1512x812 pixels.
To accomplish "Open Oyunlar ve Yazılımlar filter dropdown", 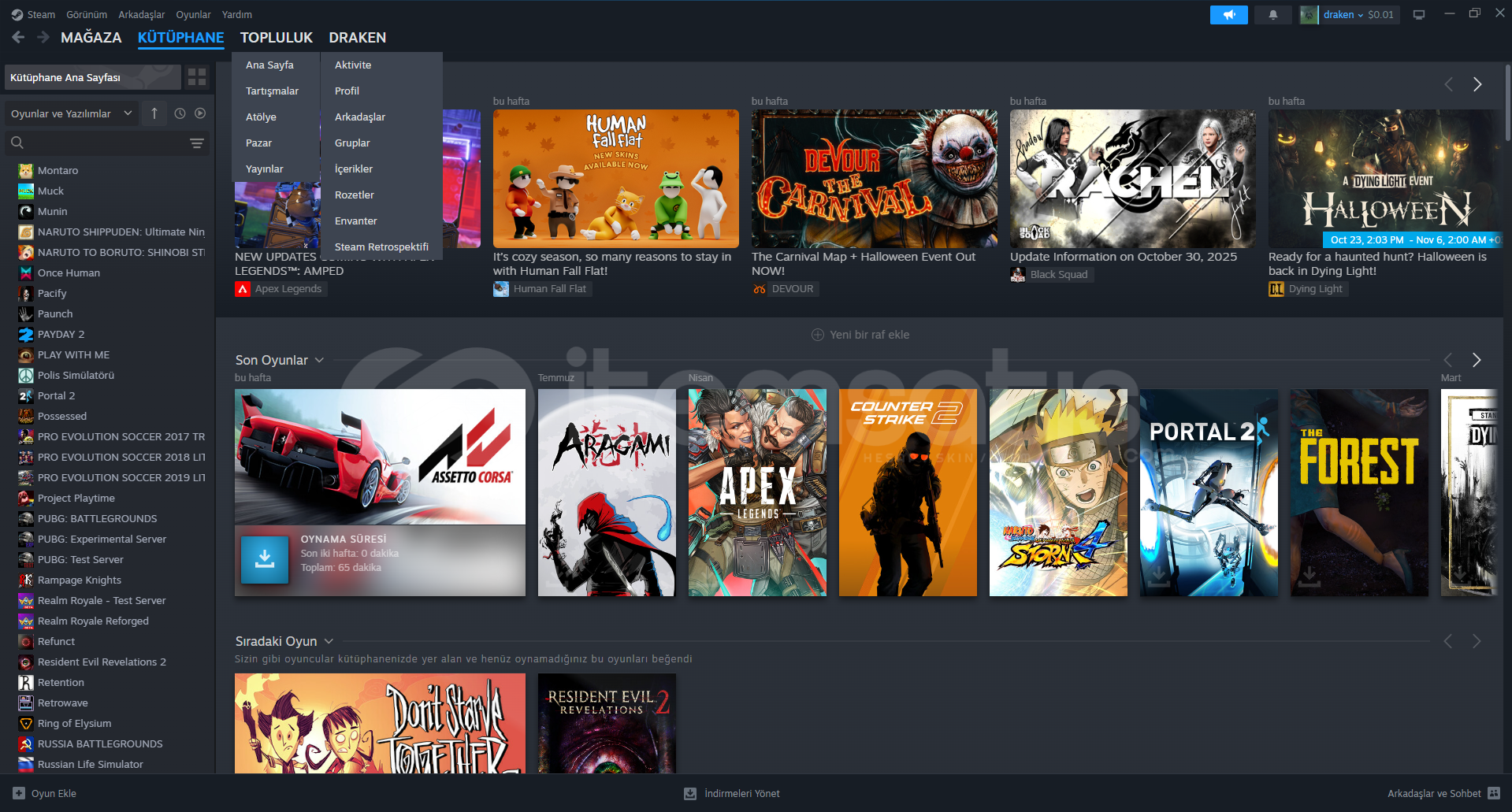I will click(71, 113).
